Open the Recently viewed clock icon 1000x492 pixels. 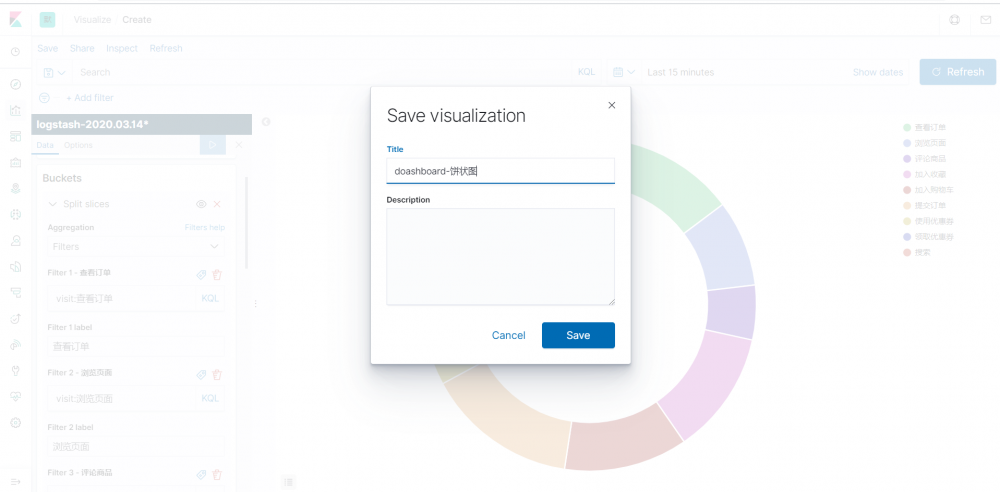[x=16, y=52]
